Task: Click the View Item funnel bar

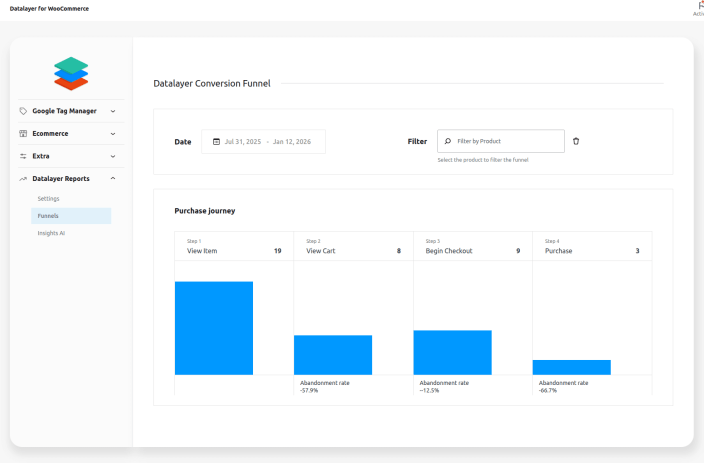Action: coord(214,328)
